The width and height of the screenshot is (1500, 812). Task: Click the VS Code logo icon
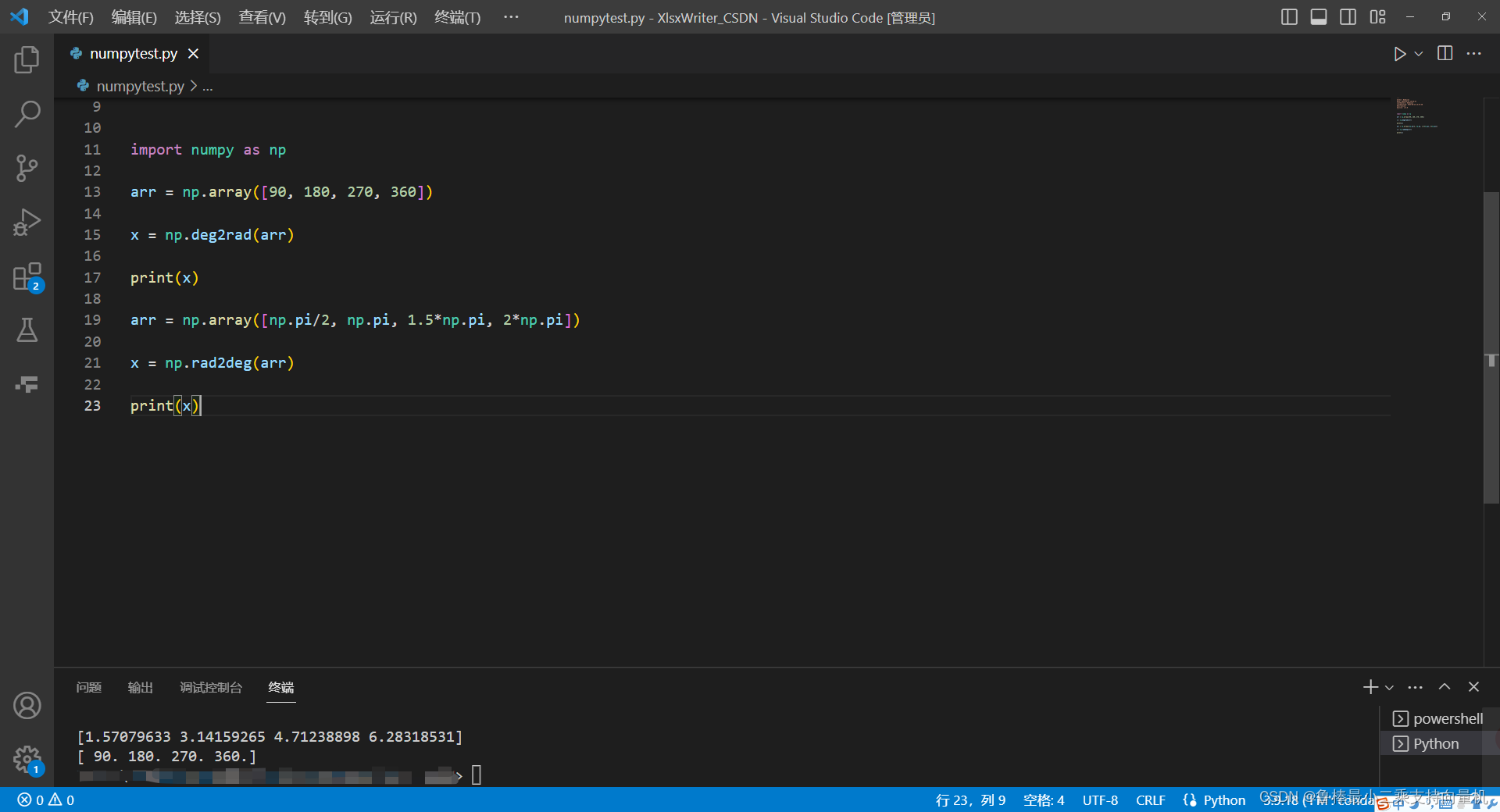(x=20, y=16)
